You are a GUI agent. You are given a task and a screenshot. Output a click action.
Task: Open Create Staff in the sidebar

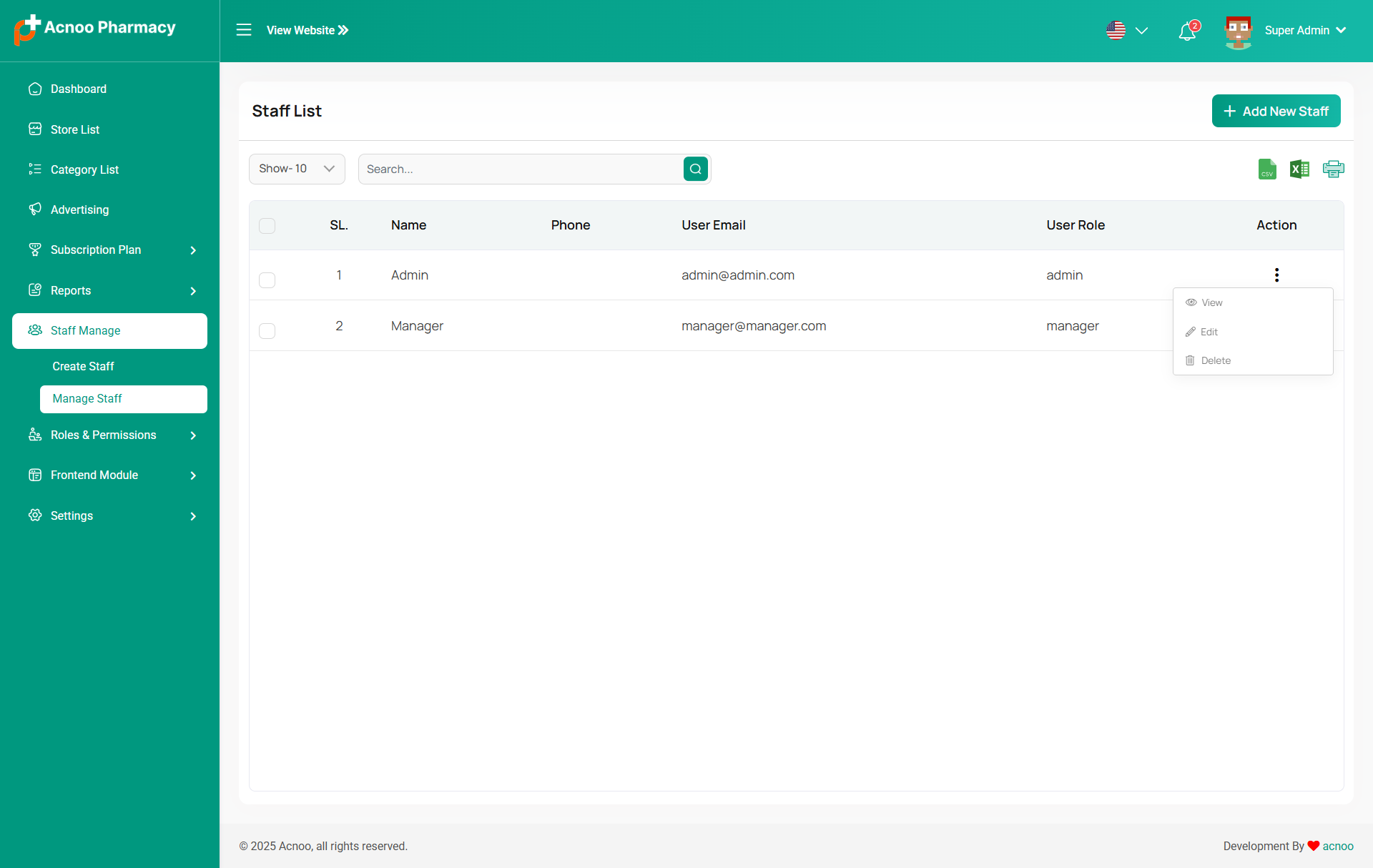pyautogui.click(x=83, y=366)
